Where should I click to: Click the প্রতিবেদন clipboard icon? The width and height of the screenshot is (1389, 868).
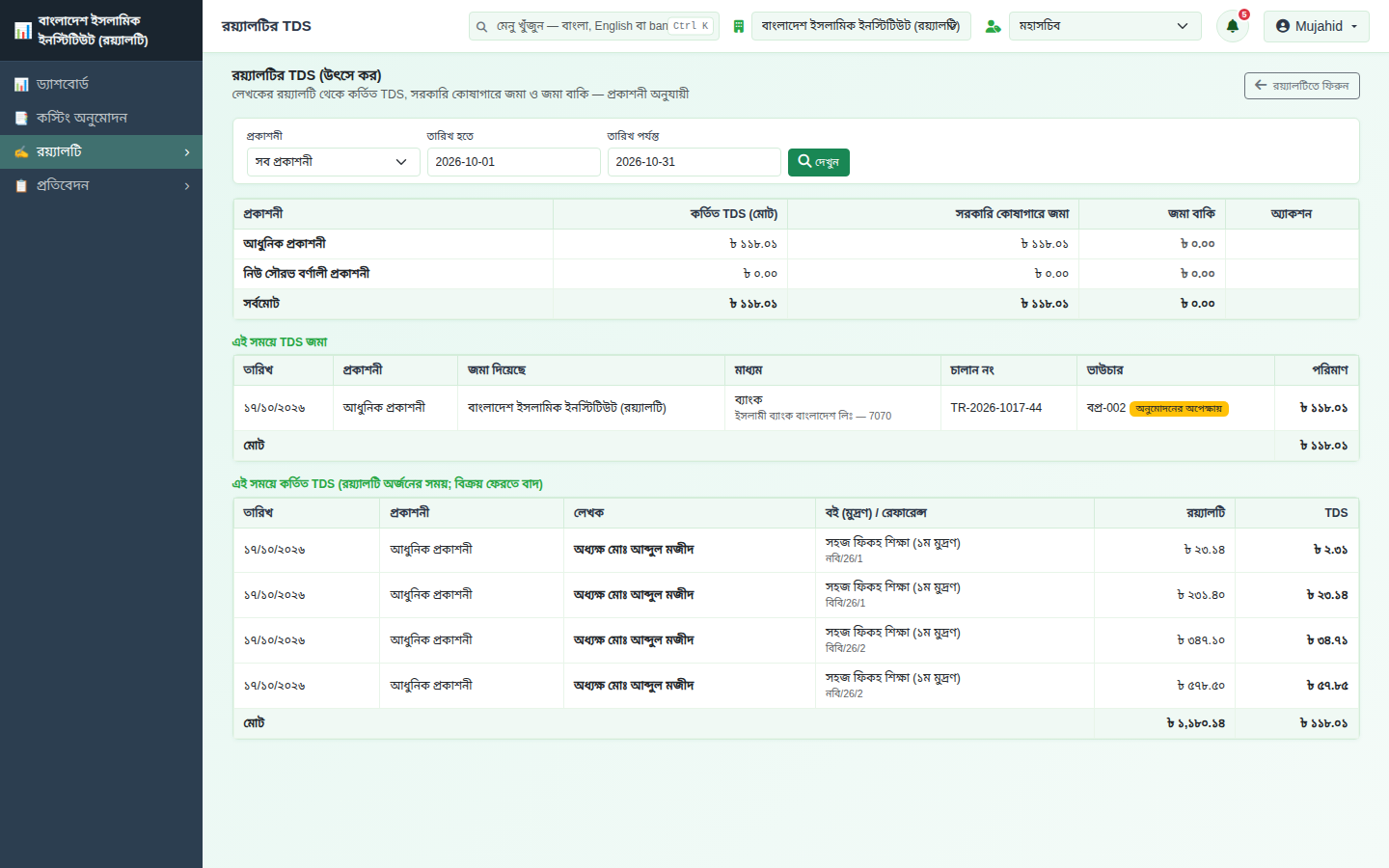click(x=21, y=185)
